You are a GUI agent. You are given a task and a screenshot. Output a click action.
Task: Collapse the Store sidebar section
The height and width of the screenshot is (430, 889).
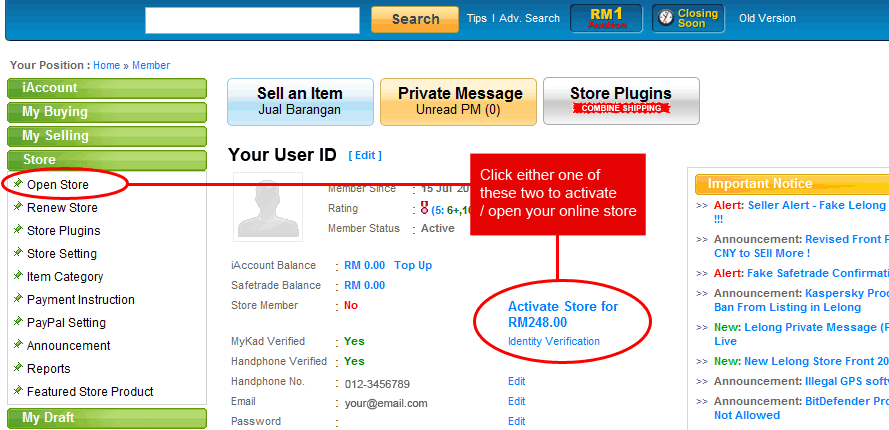106,160
